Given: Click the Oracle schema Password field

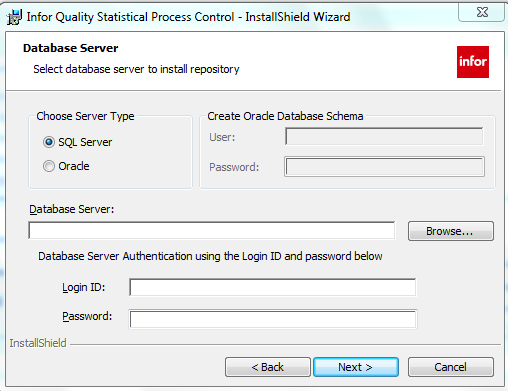Looking at the screenshot, I should coord(384,166).
